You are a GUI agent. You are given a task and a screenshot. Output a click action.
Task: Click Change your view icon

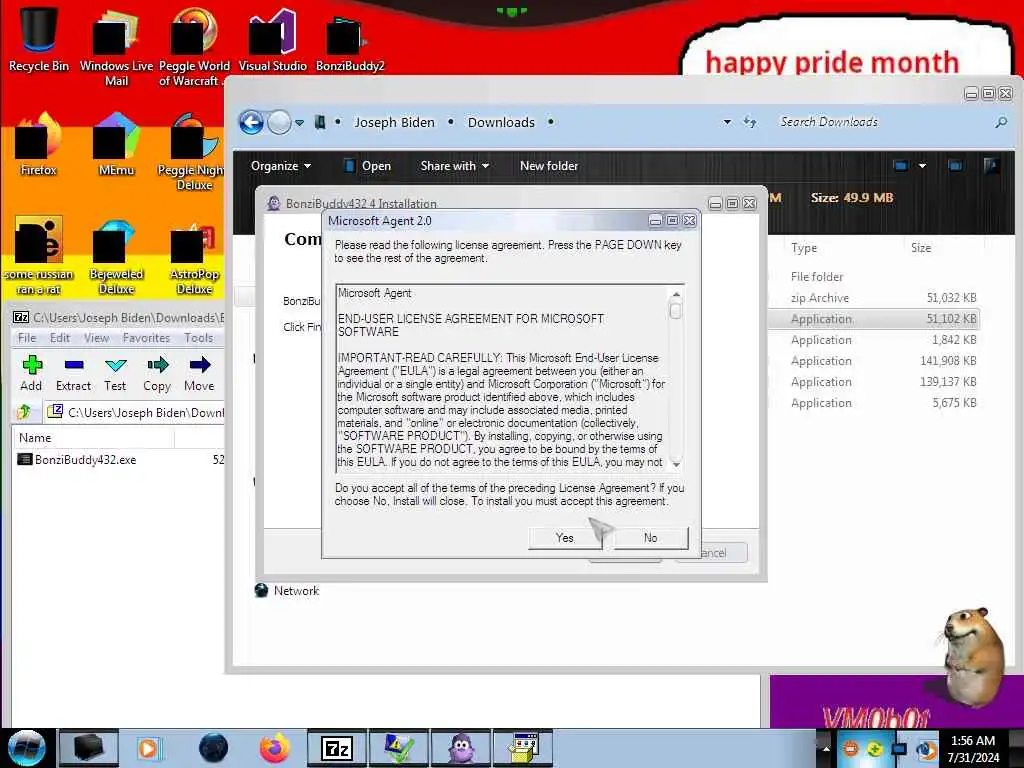(x=901, y=166)
